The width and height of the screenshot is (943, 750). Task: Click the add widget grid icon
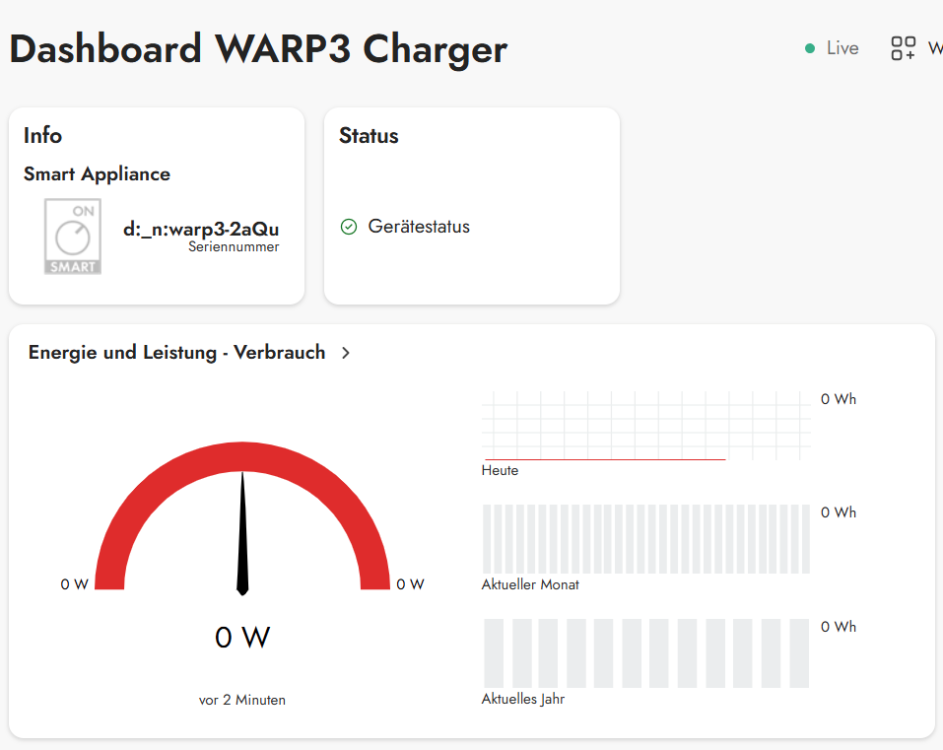point(903,48)
